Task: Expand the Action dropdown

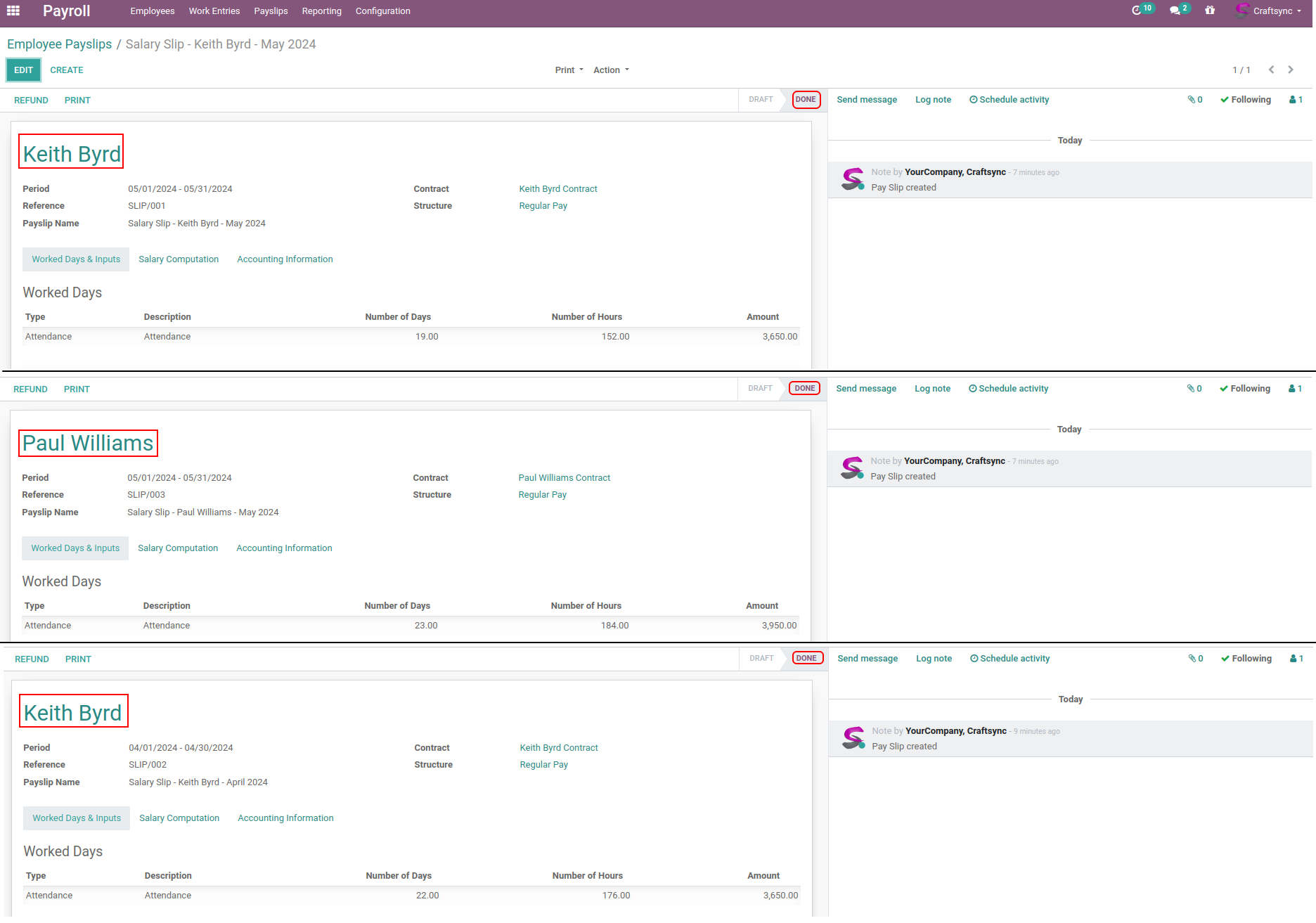Action: pyautogui.click(x=611, y=70)
